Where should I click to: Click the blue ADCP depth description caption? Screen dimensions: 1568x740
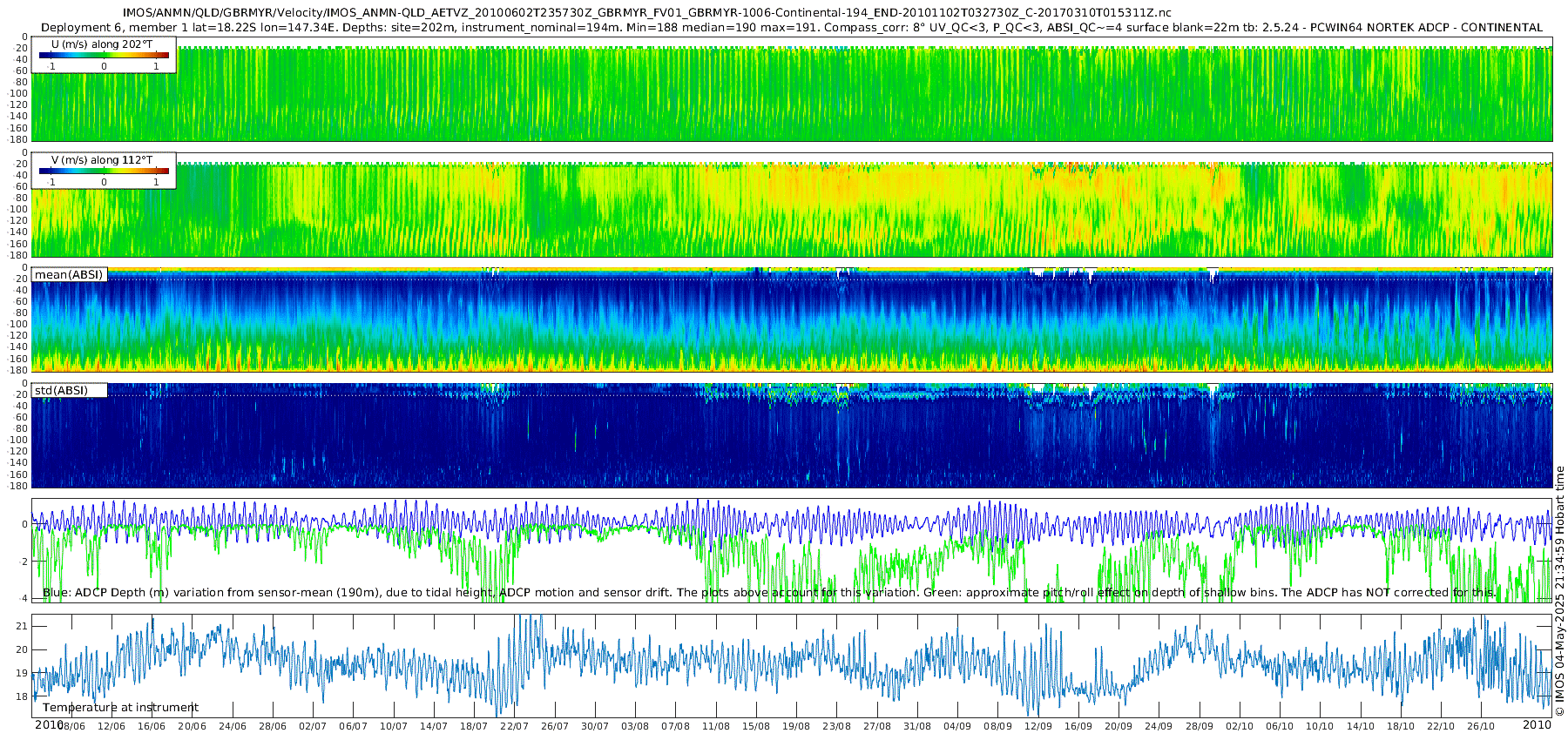[769, 593]
